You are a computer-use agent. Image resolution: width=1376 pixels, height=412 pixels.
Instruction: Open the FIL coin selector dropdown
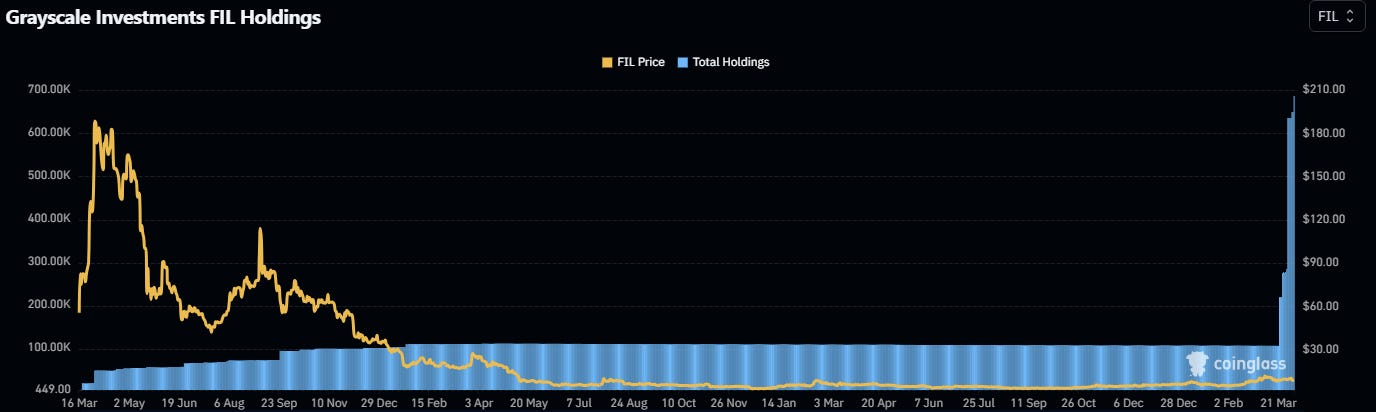click(x=1336, y=17)
